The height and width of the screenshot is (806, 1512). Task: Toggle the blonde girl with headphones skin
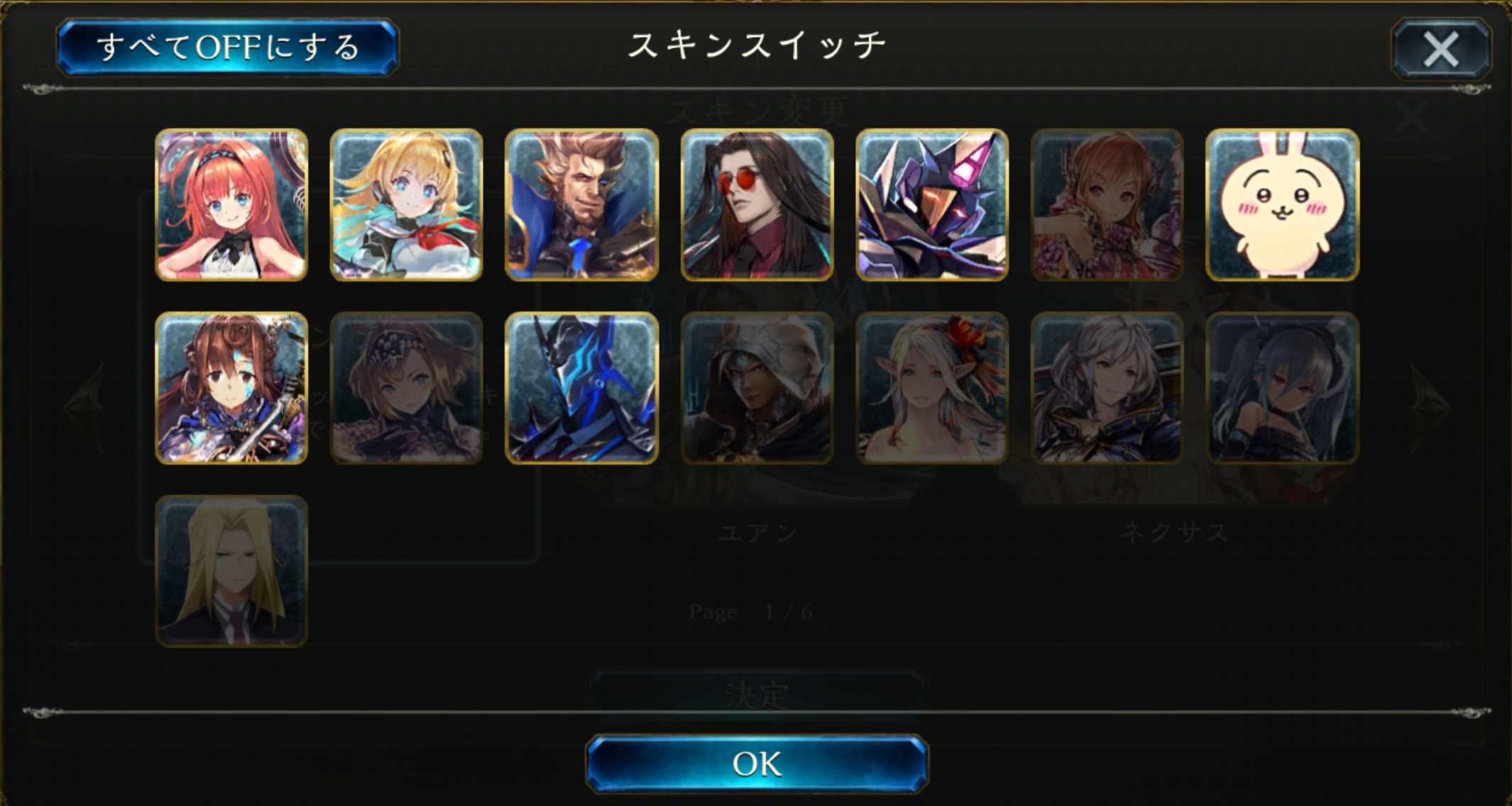(x=407, y=205)
